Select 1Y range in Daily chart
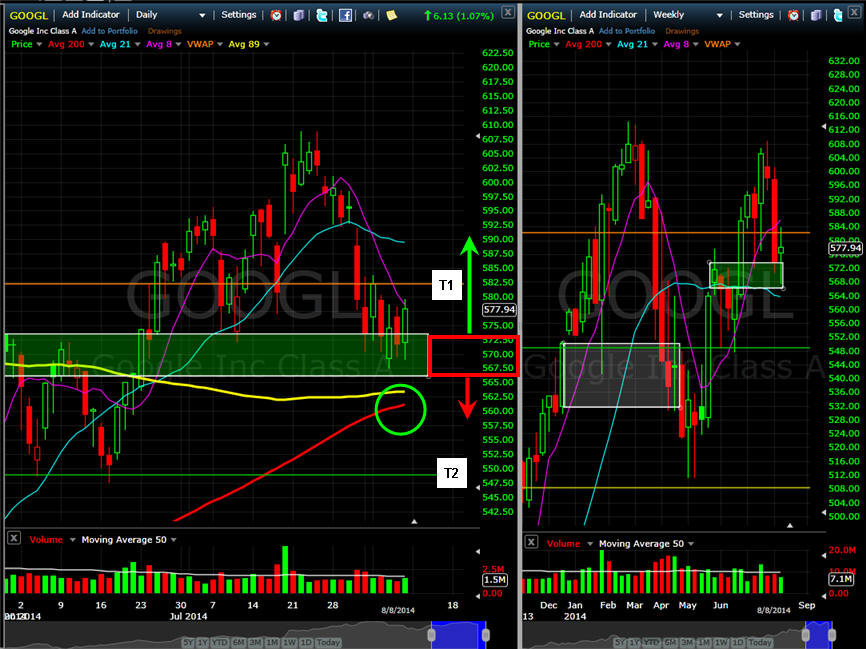 pos(203,643)
